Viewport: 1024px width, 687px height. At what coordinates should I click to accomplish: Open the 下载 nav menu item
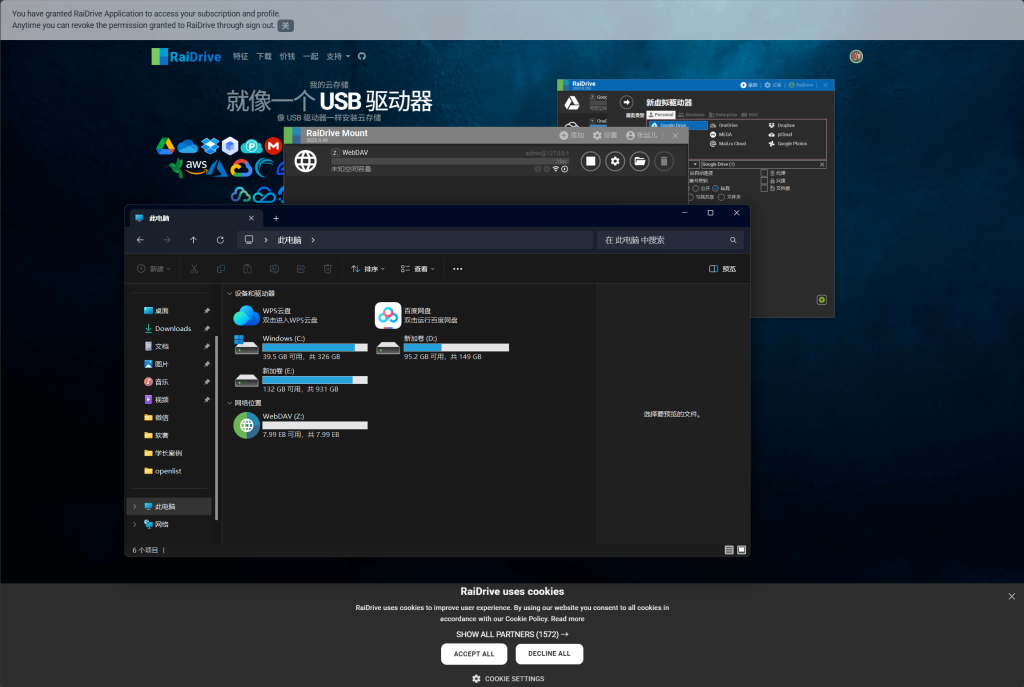pyautogui.click(x=264, y=57)
